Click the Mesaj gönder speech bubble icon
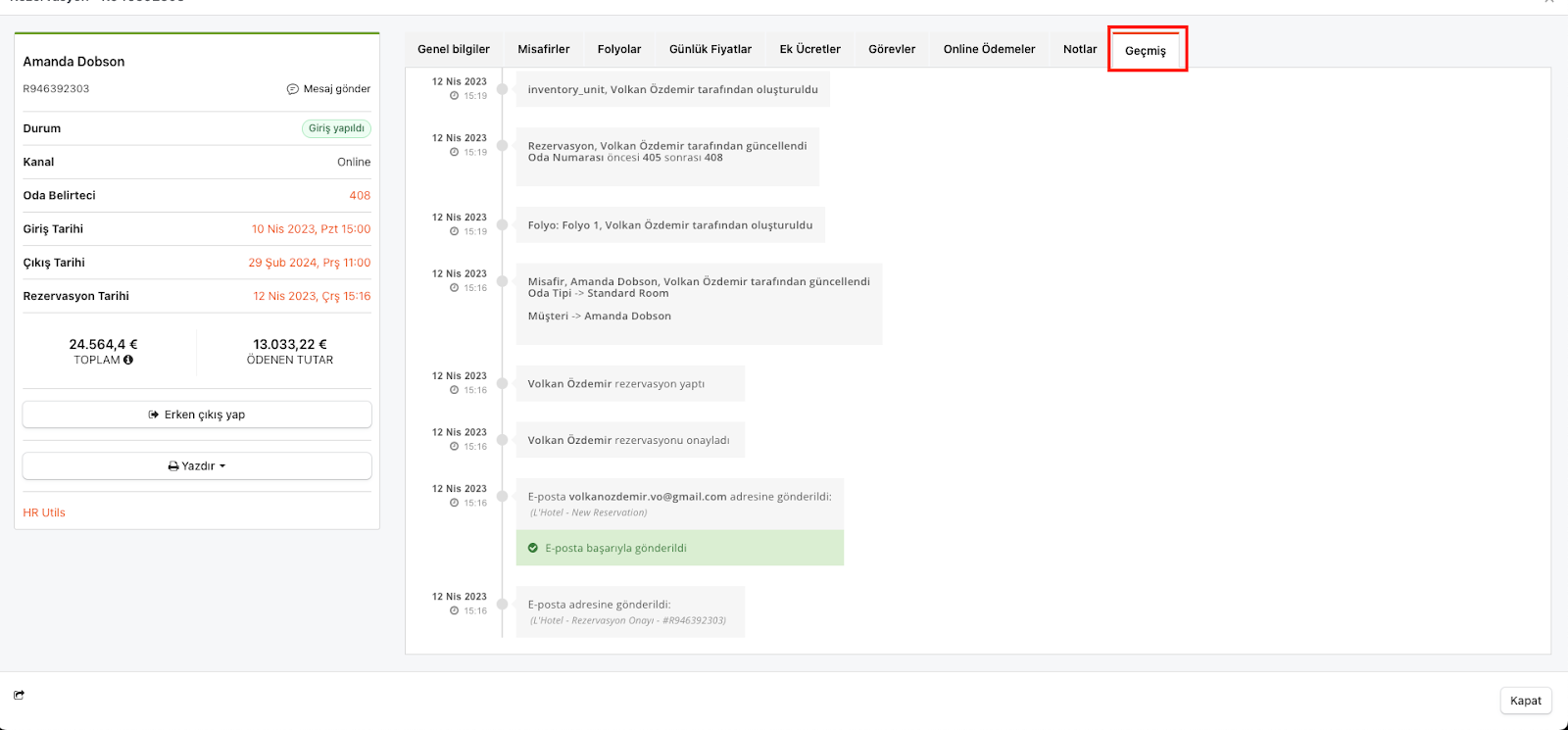The image size is (1568, 730). (x=292, y=89)
